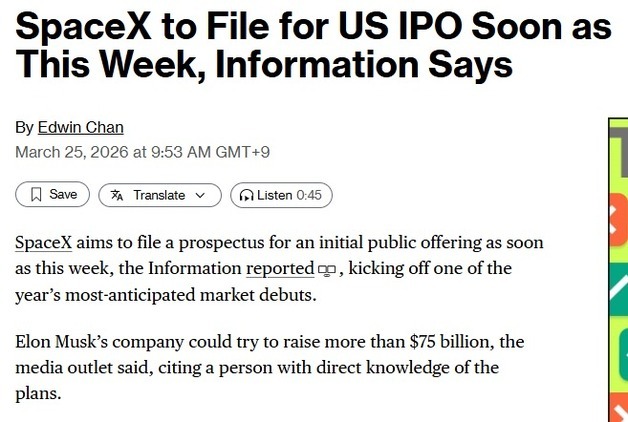Expand the Translate dropdown chevron

tap(201, 195)
